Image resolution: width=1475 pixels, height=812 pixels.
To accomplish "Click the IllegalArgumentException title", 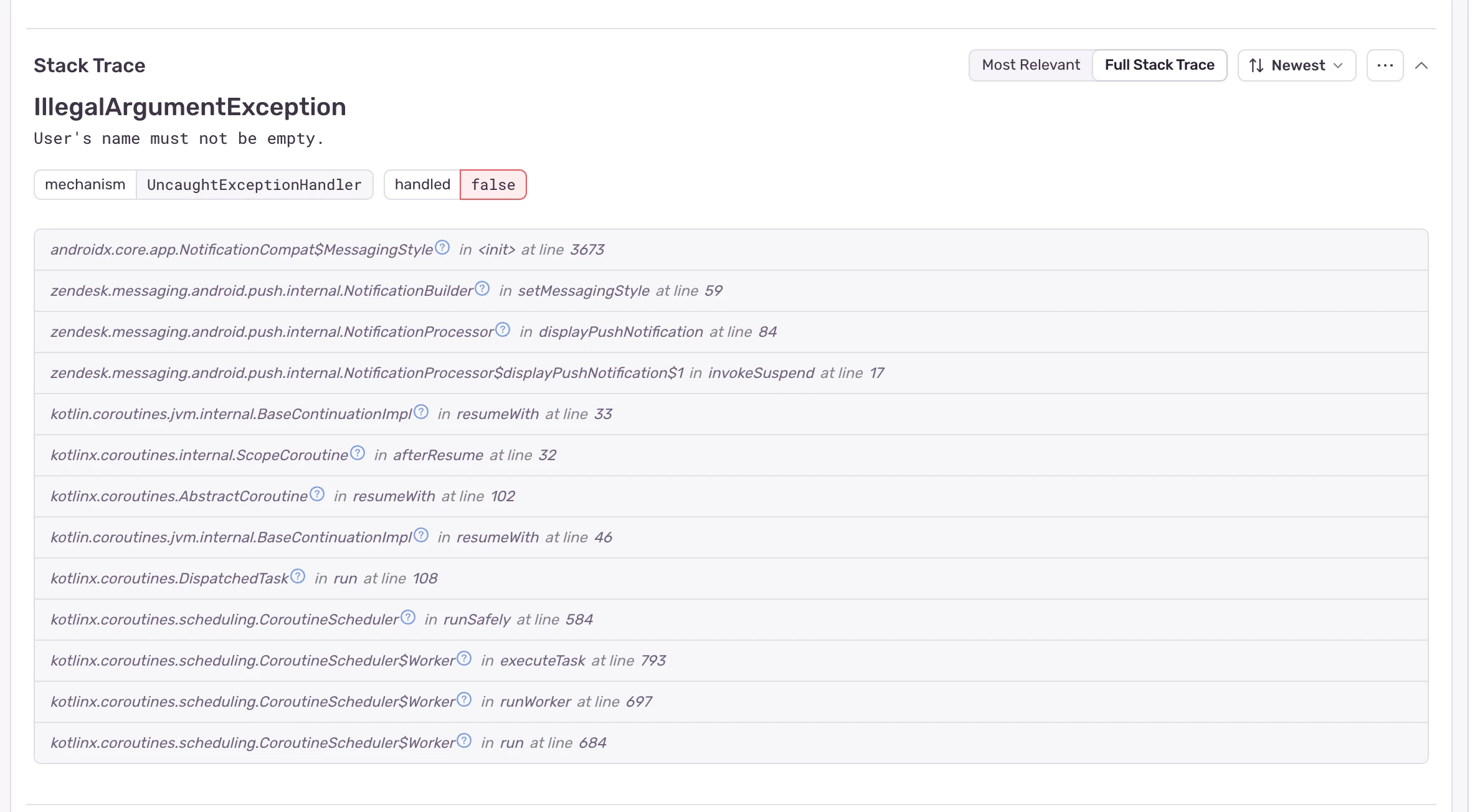I will tap(190, 107).
